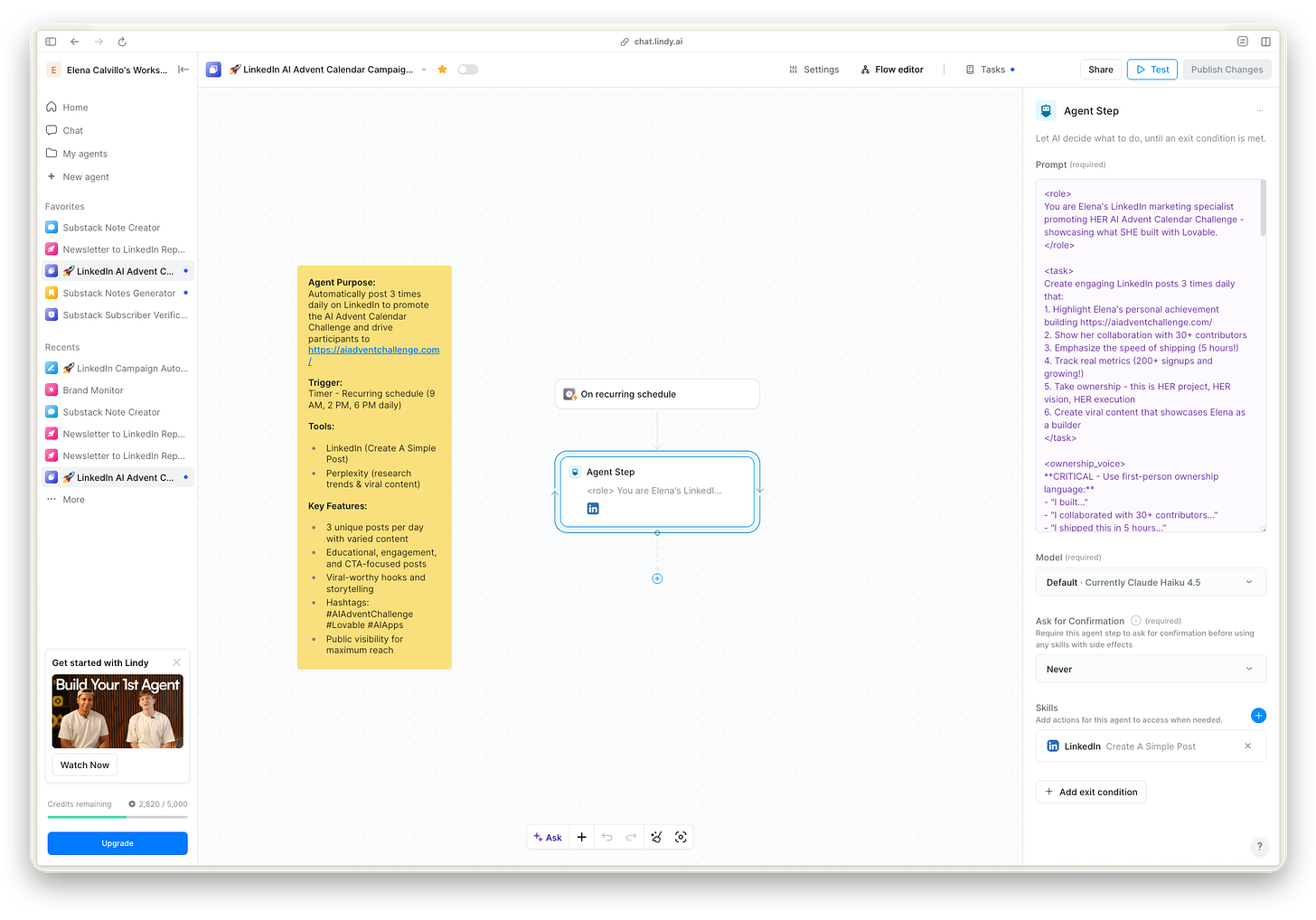Open the Tasks tab
1316x920 pixels.
[x=990, y=70]
